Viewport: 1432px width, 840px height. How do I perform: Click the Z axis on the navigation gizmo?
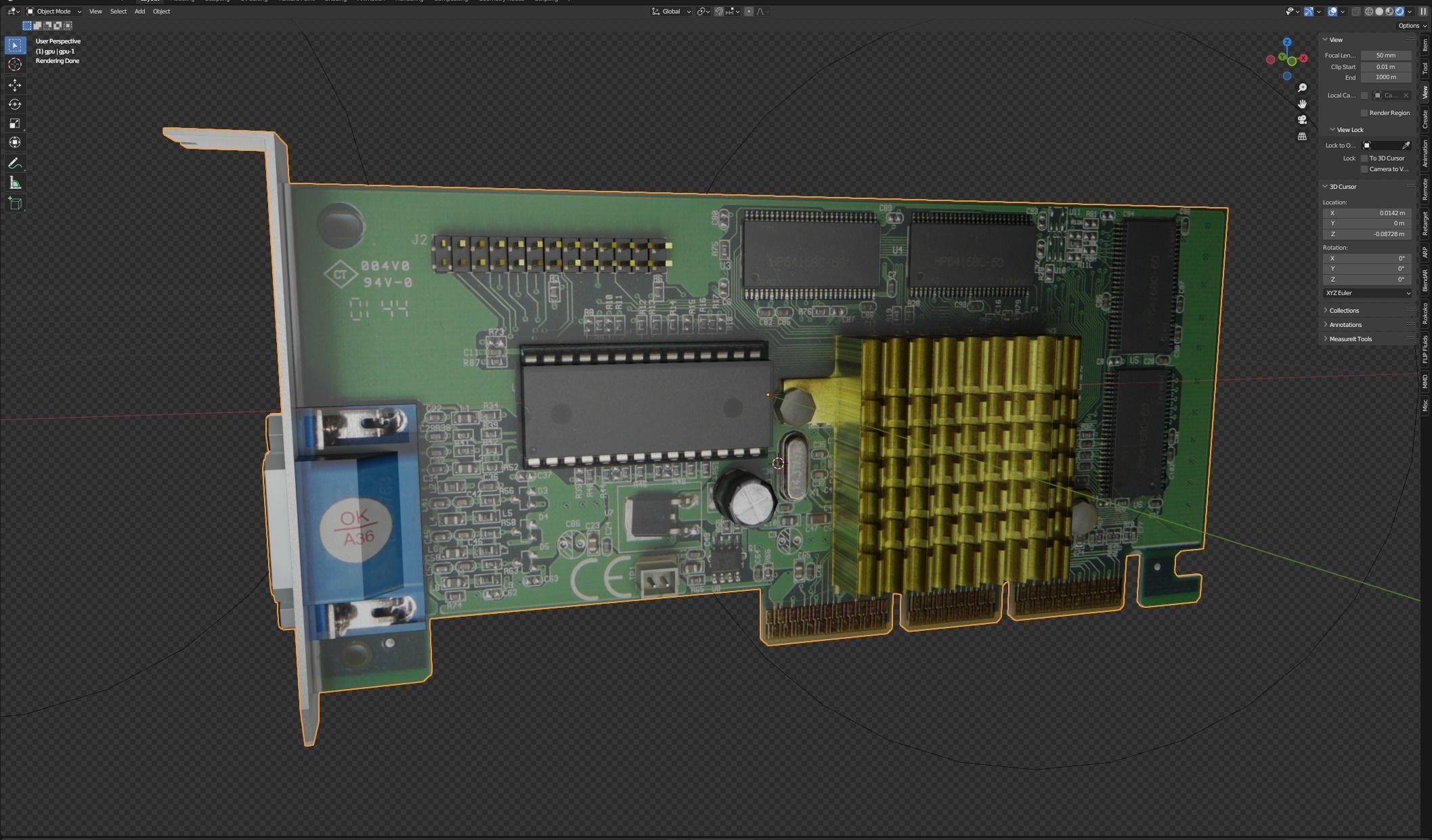(x=1286, y=42)
